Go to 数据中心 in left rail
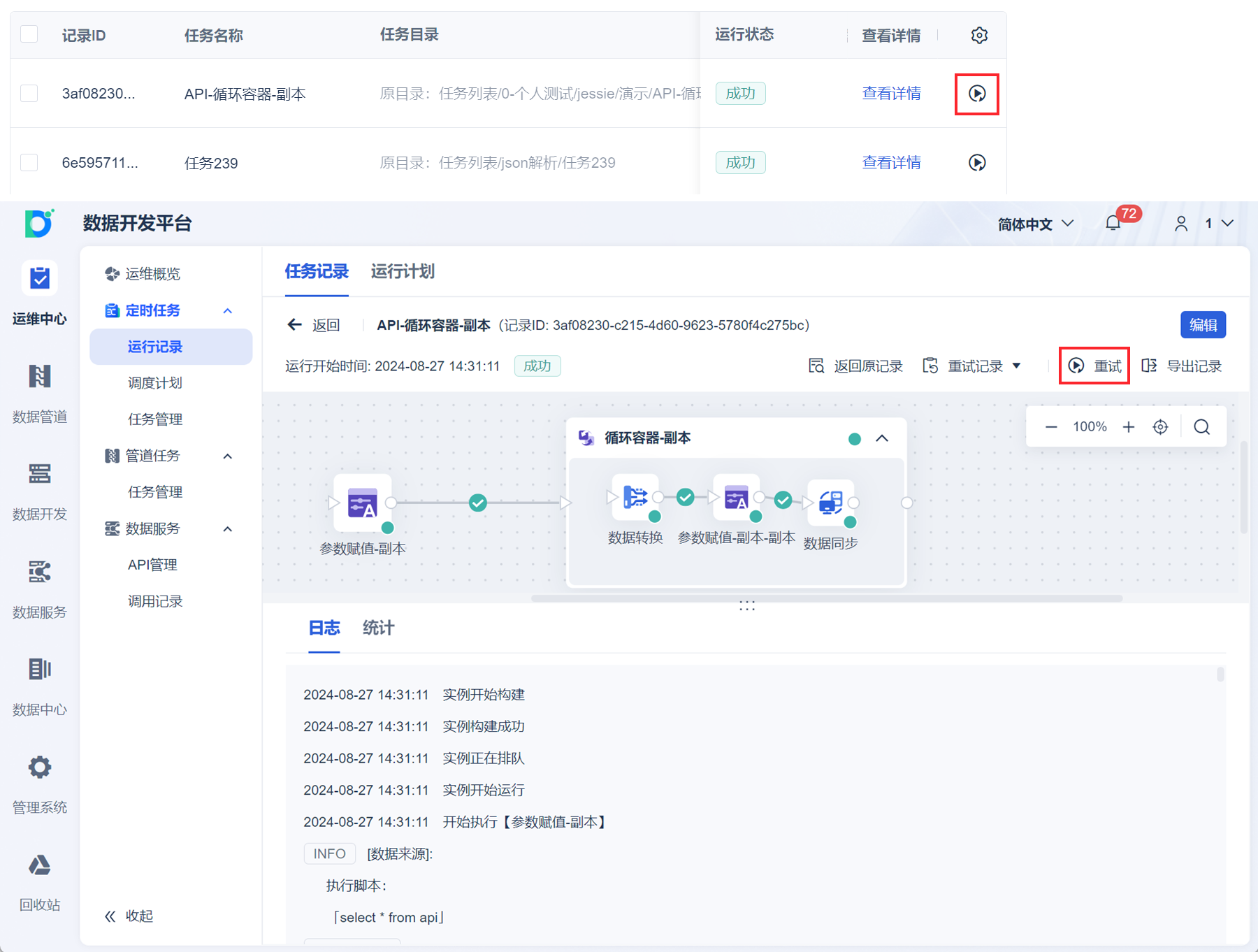 point(40,686)
